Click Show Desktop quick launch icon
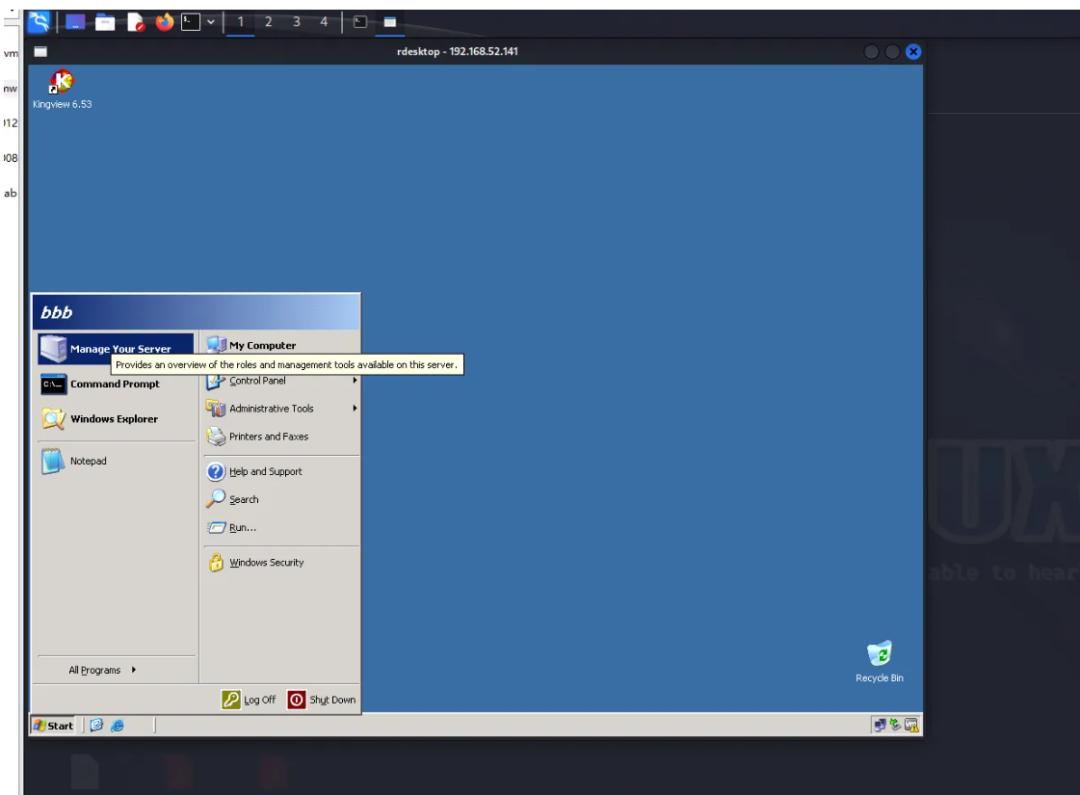 [x=96, y=725]
